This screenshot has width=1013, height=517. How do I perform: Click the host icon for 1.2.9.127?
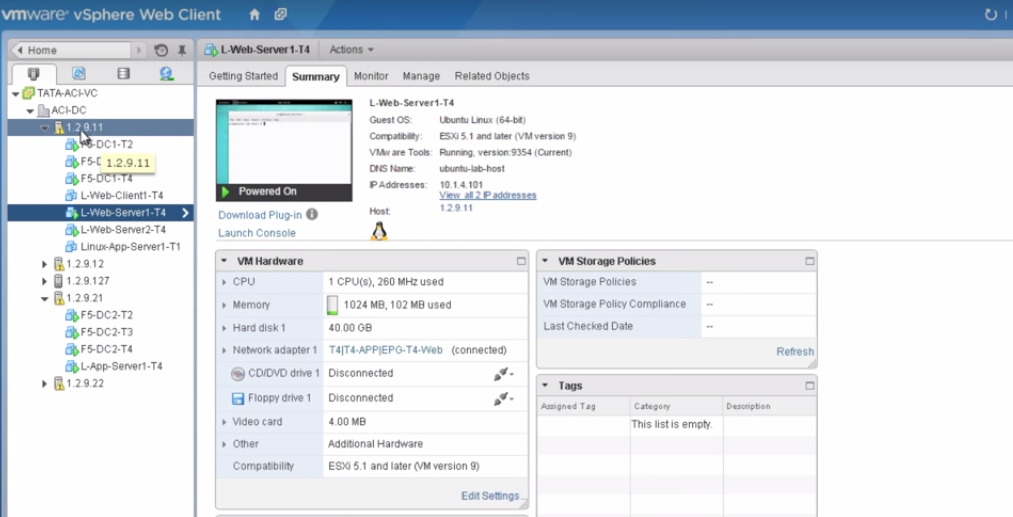pos(58,281)
